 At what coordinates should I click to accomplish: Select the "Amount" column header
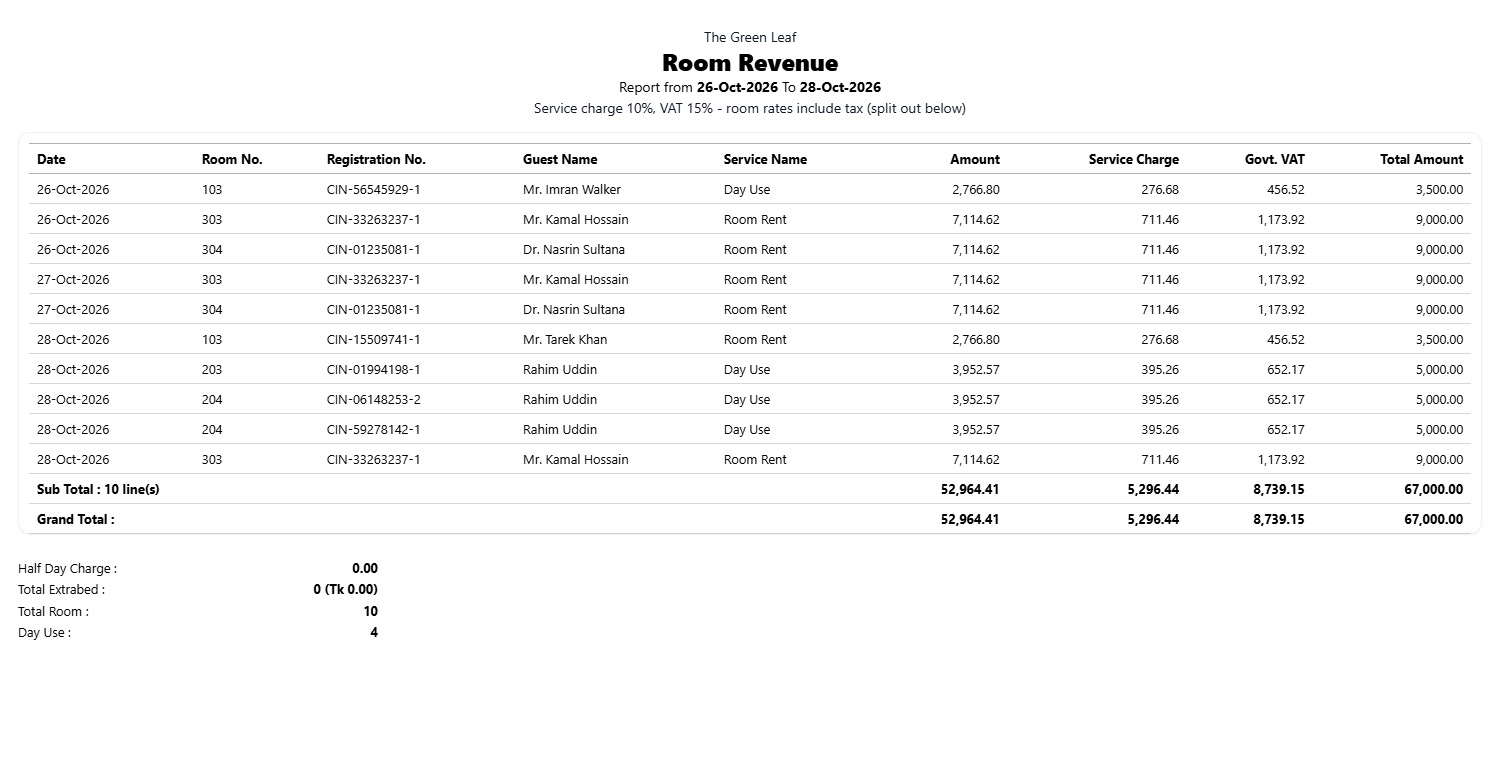975,159
